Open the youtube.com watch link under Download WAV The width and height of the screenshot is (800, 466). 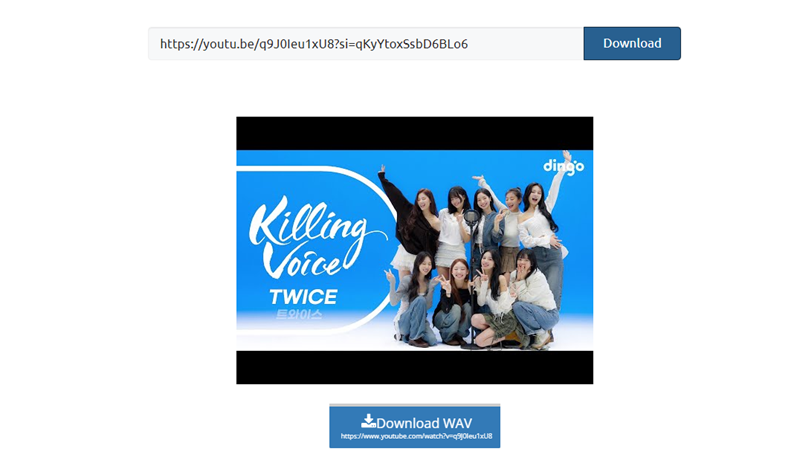pos(414,437)
